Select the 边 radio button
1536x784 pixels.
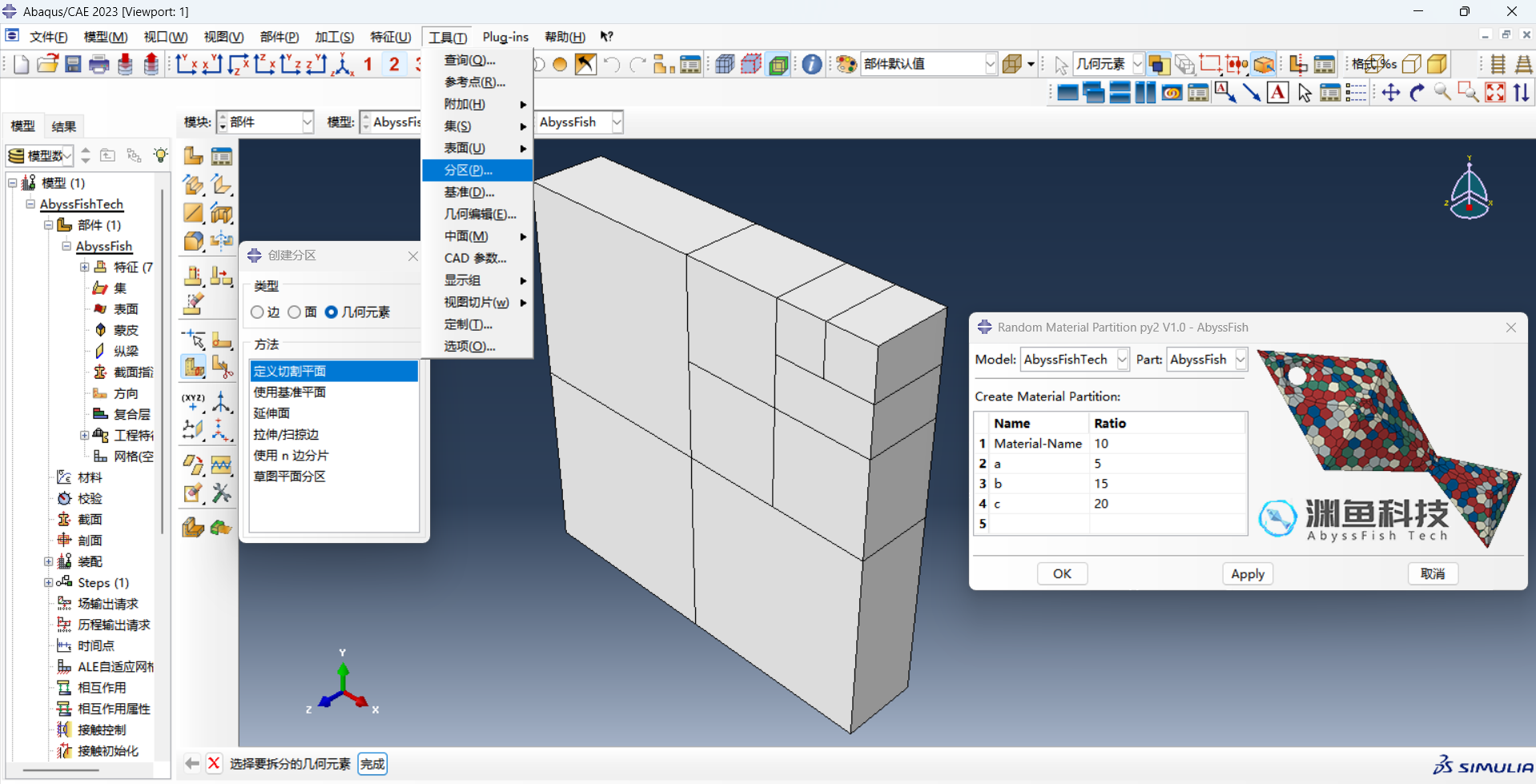pos(257,312)
